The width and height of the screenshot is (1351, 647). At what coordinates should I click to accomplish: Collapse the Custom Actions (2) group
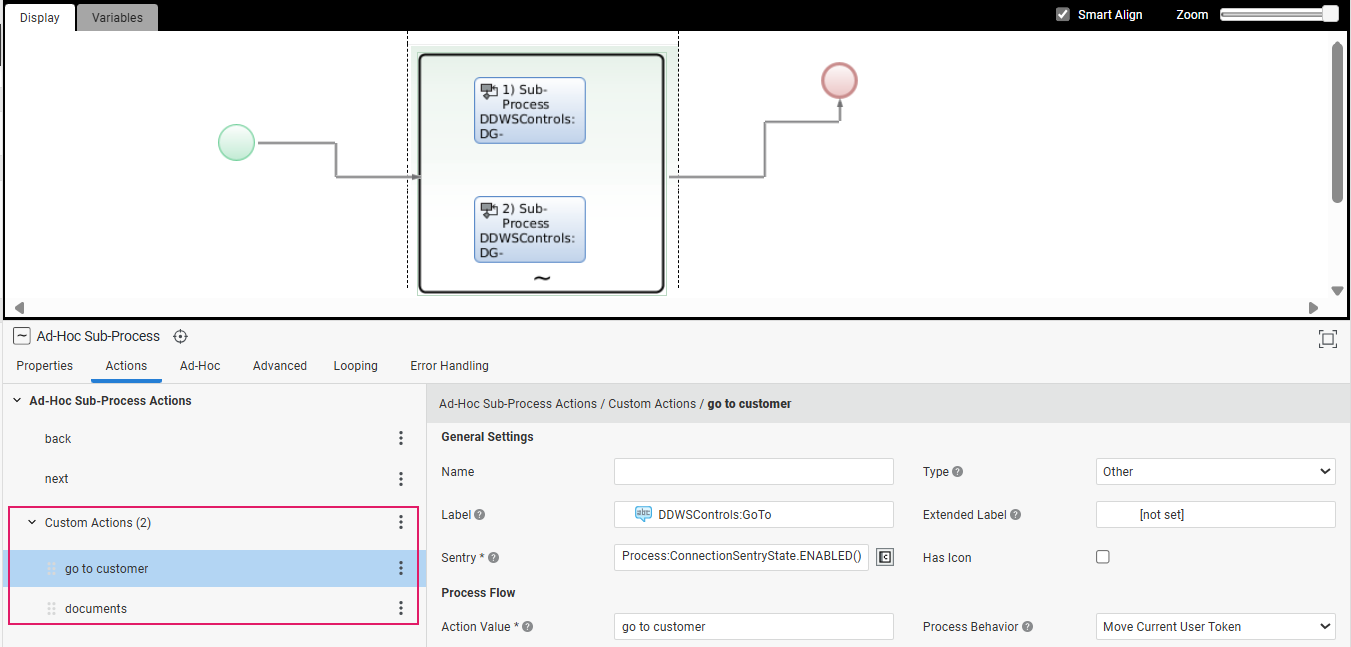(32, 523)
